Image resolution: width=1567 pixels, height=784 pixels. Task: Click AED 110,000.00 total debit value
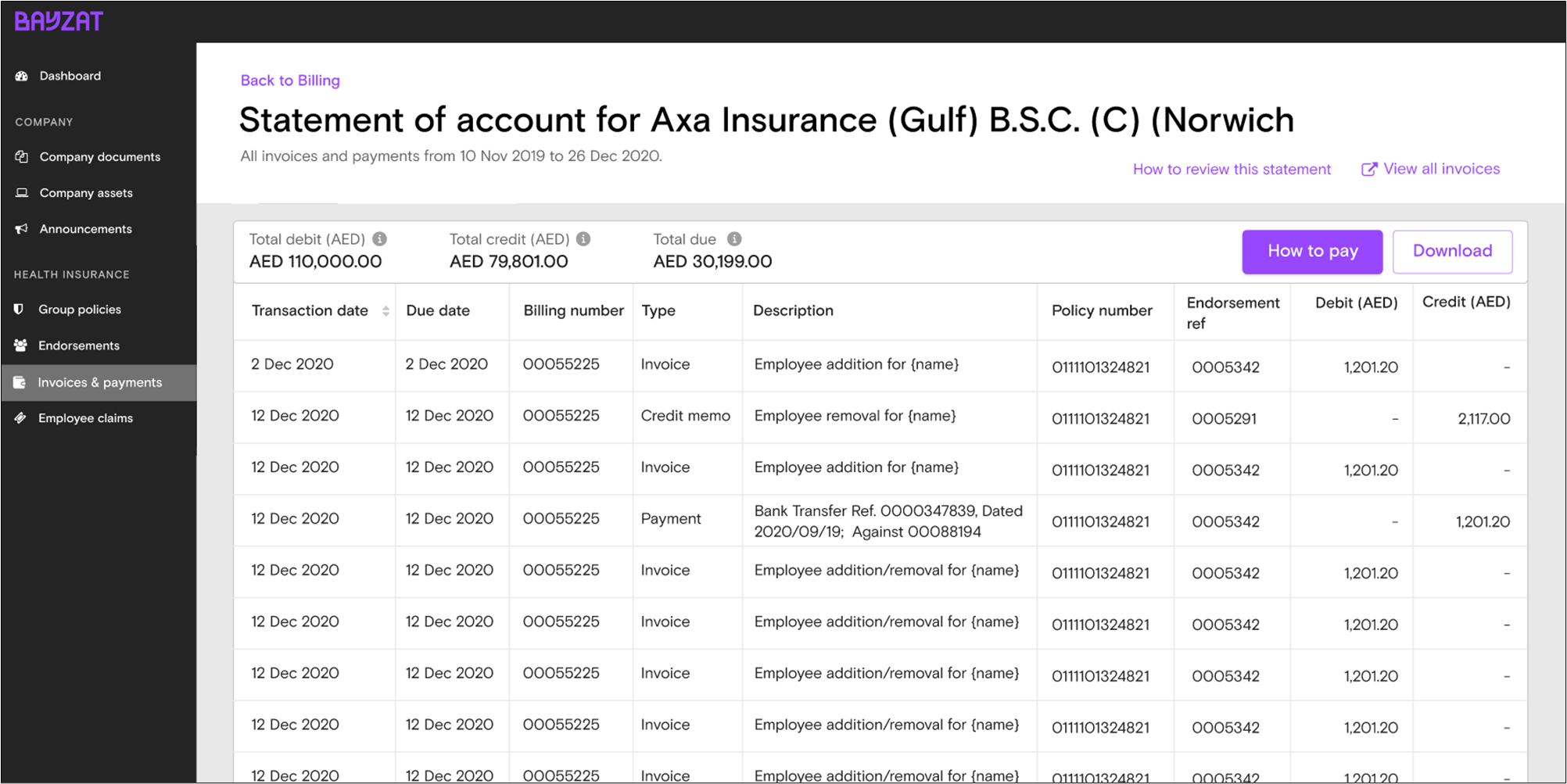point(315,262)
